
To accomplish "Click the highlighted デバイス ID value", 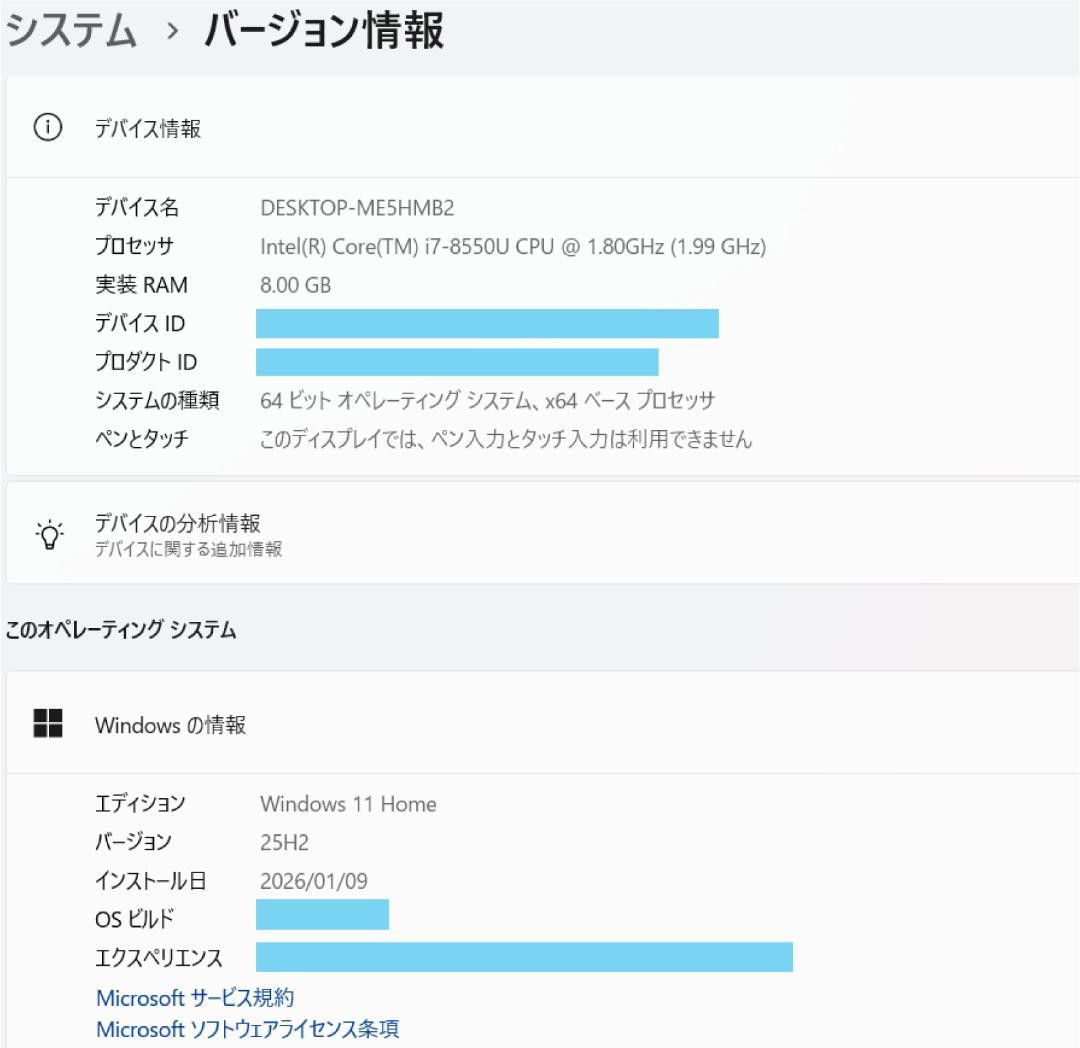I will pos(486,324).
